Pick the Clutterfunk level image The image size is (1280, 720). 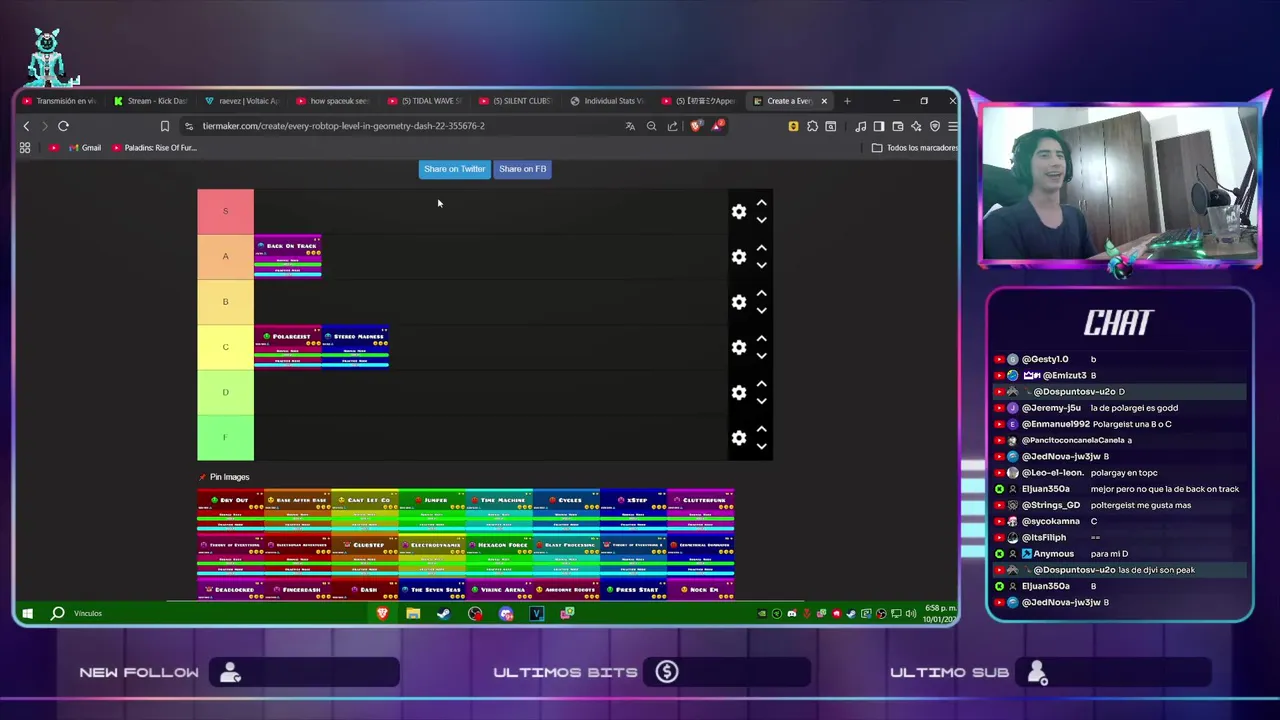(700, 510)
